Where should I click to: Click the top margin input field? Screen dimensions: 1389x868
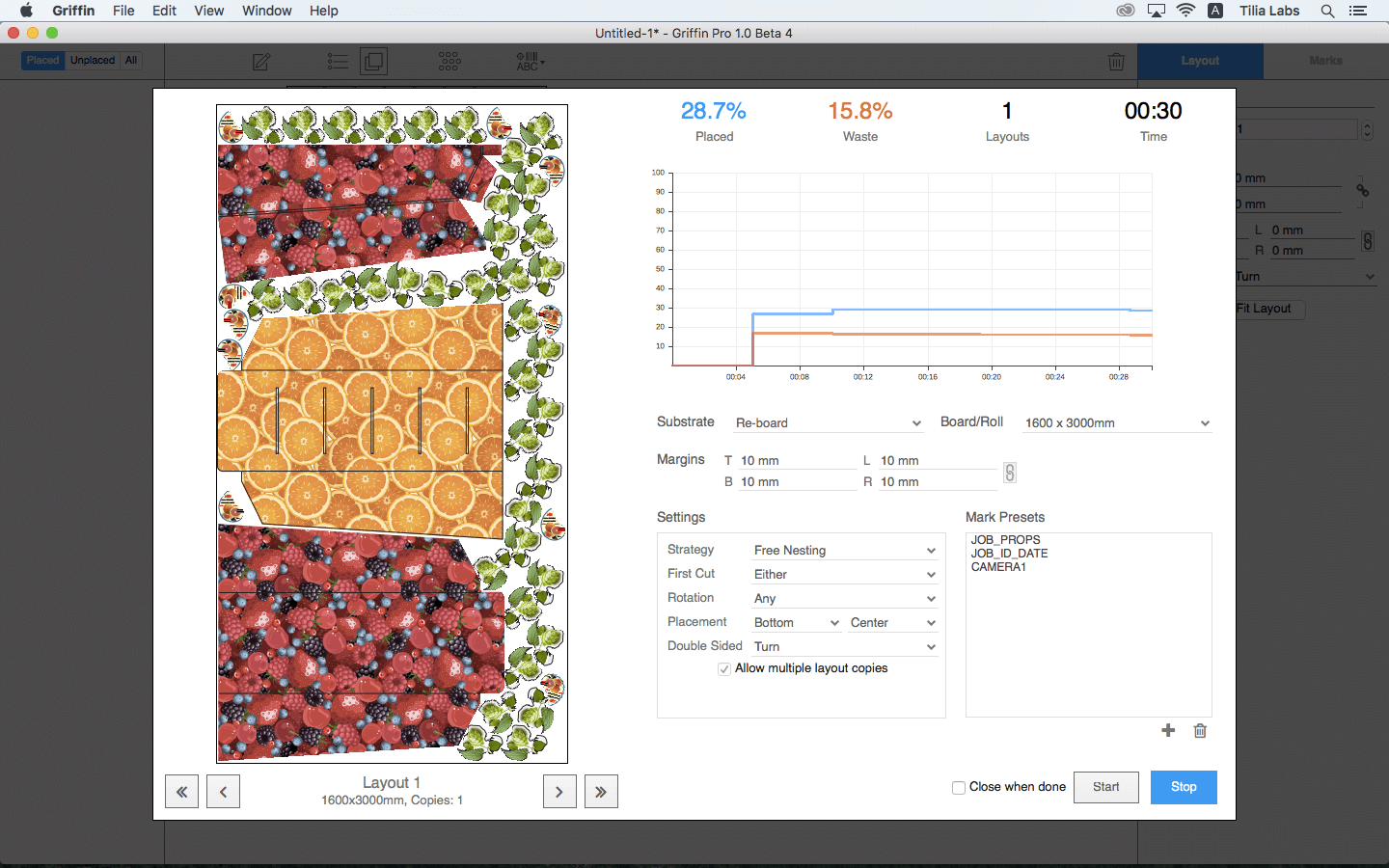point(796,461)
